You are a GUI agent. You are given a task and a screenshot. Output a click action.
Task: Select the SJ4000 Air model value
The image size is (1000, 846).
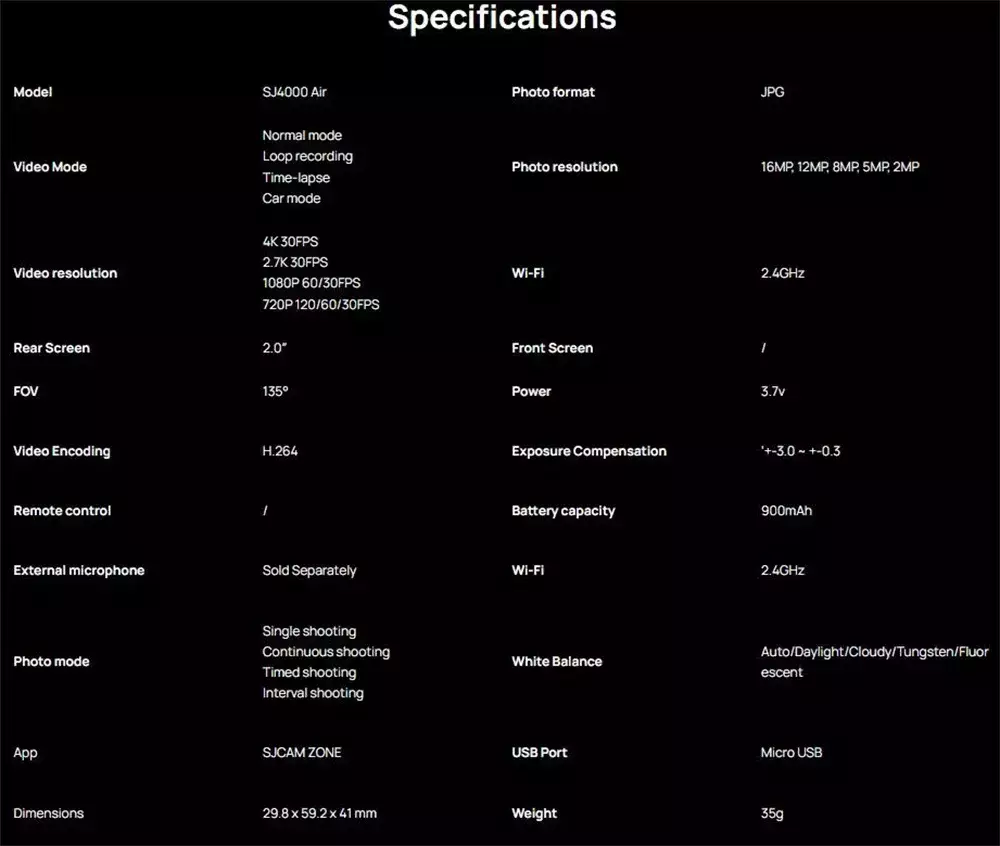pos(294,92)
